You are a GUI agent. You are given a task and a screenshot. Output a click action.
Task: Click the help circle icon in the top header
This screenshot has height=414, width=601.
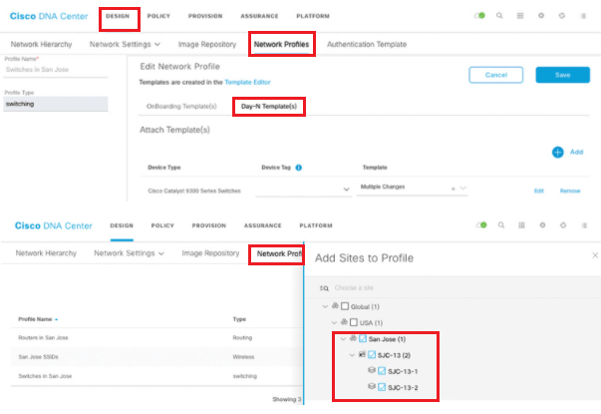coord(562,16)
